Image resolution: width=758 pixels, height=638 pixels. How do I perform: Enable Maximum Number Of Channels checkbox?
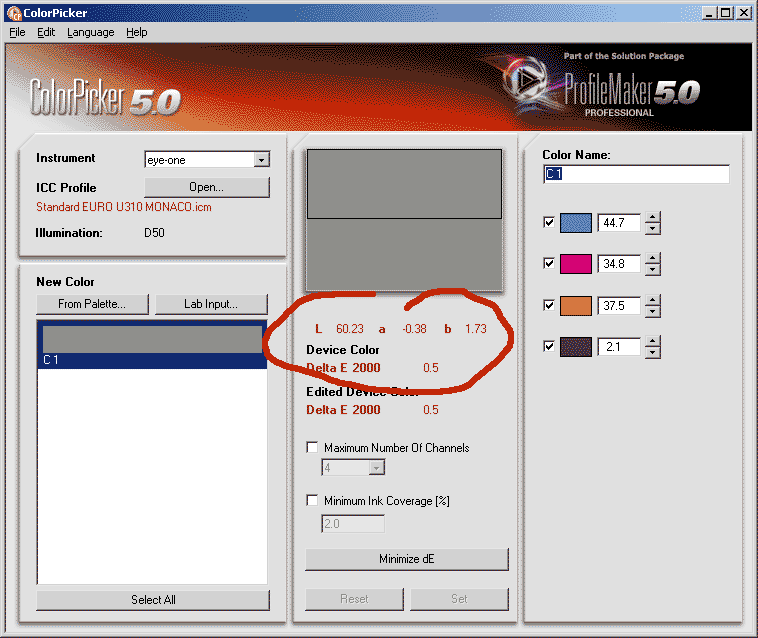click(x=312, y=447)
